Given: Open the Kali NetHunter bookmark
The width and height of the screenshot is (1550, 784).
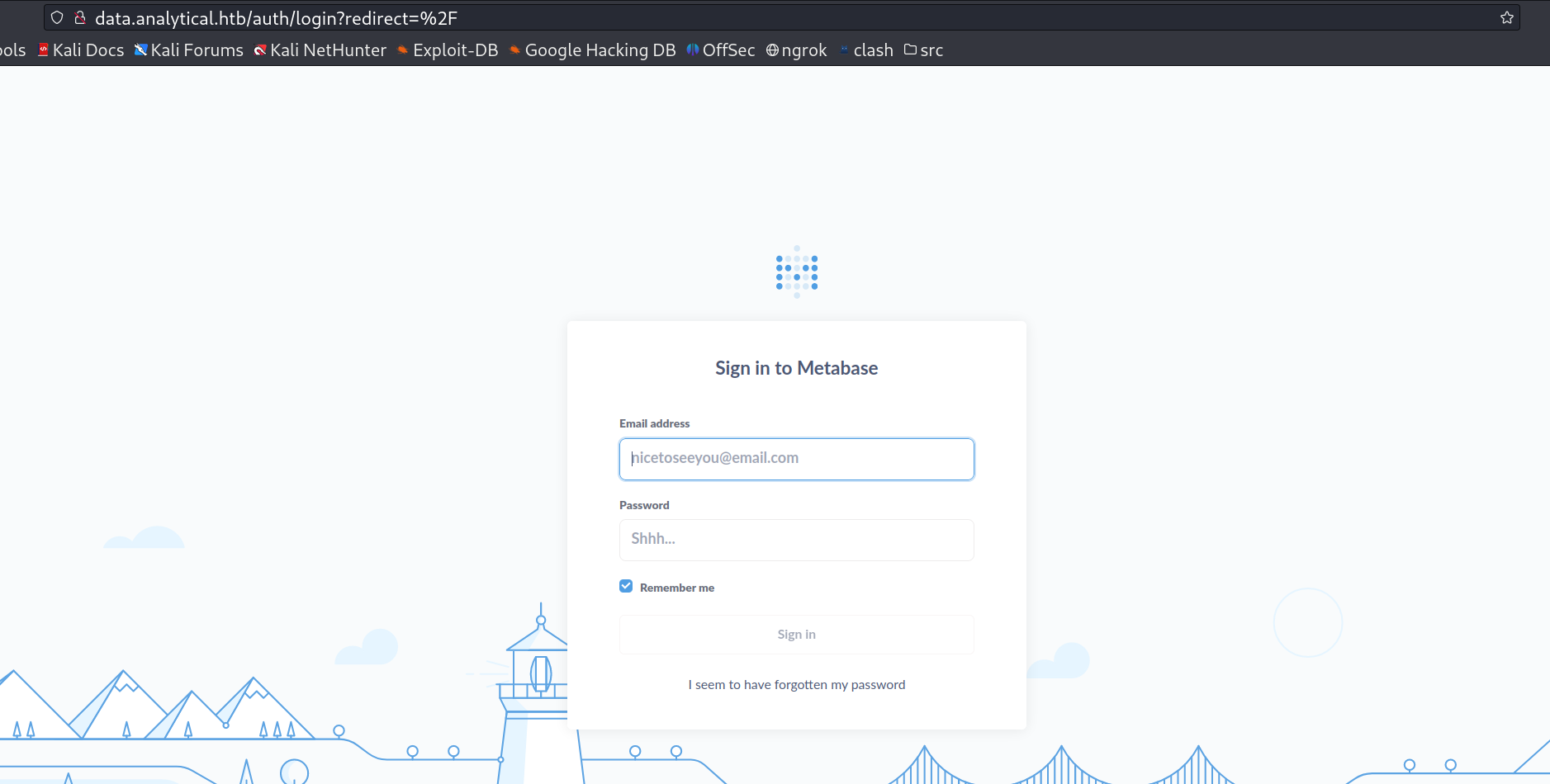Looking at the screenshot, I should [x=320, y=50].
